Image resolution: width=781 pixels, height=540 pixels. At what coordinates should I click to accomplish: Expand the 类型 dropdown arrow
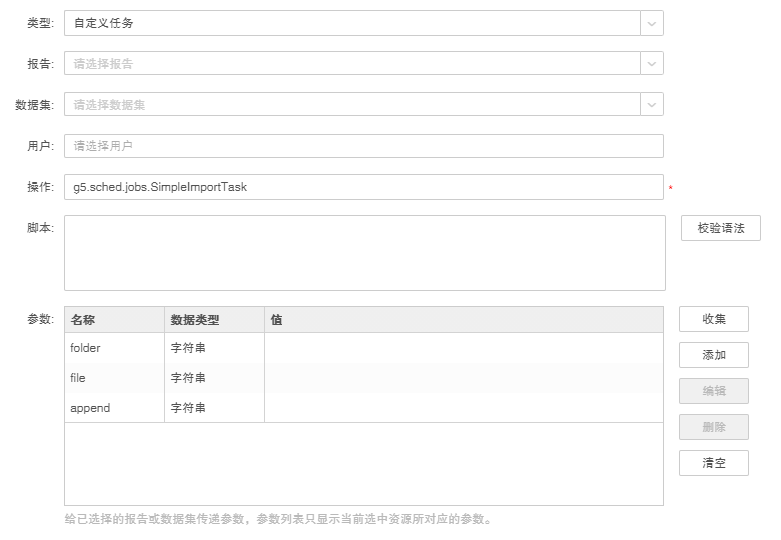click(652, 23)
